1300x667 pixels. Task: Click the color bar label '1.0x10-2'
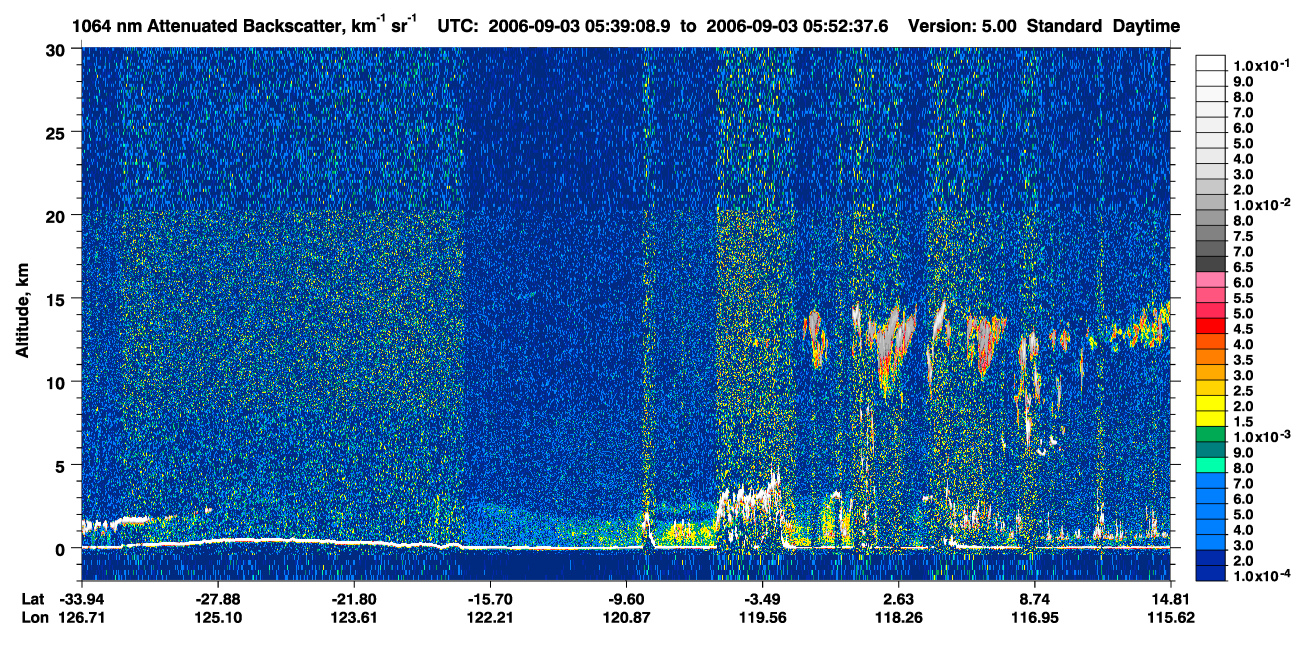[x=1262, y=205]
